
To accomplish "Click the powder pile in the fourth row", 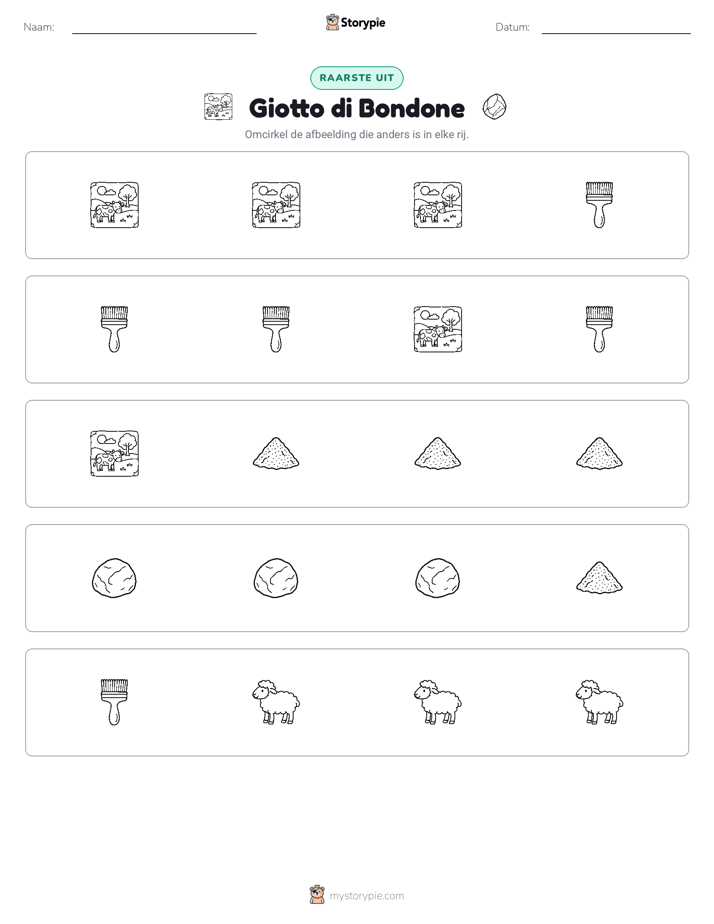I will point(599,576).
